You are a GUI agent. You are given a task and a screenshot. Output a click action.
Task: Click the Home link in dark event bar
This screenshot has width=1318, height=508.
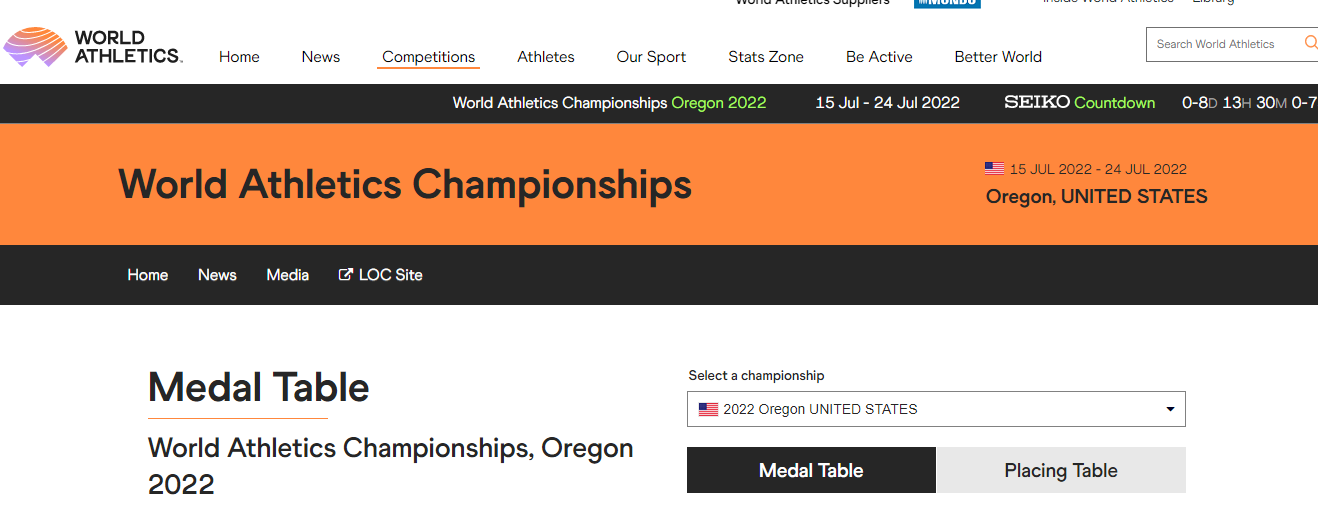coord(148,275)
